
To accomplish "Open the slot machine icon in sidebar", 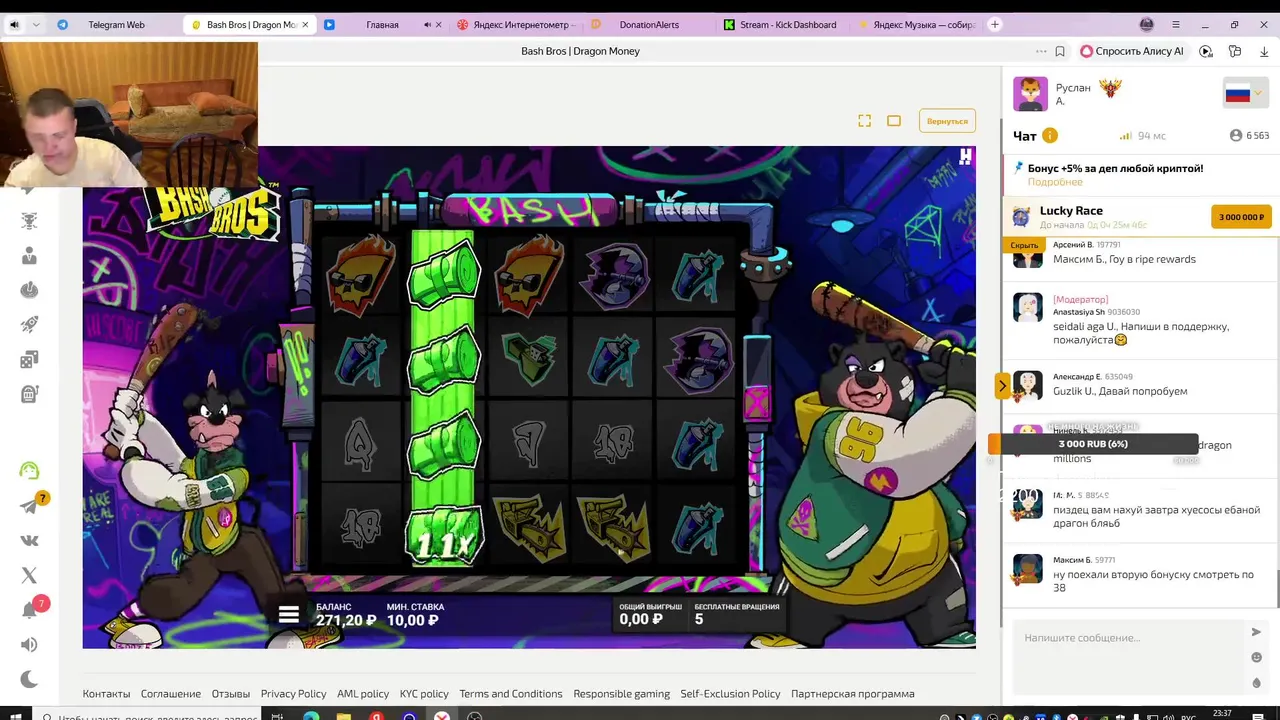I will point(29,394).
